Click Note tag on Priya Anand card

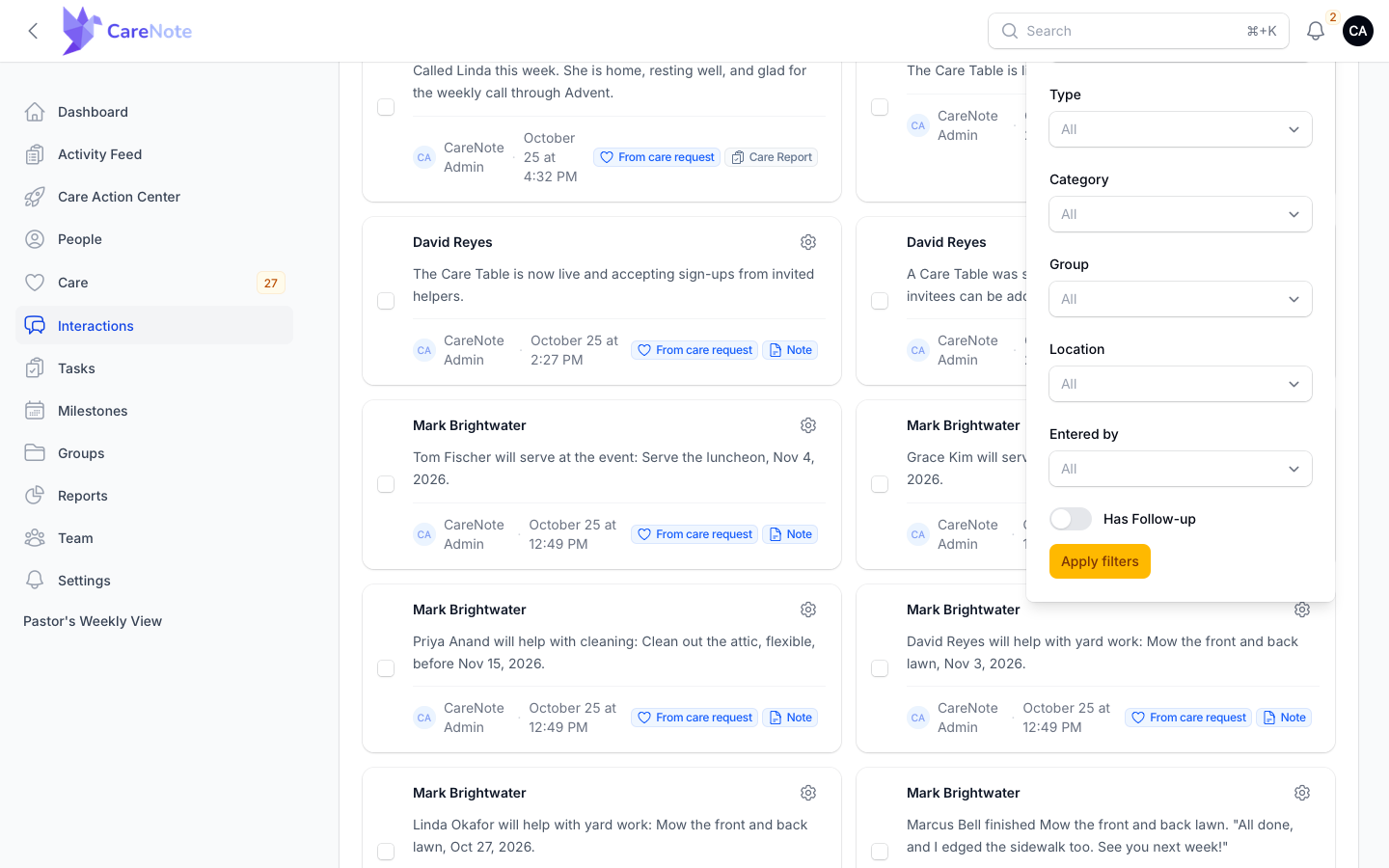pos(790,718)
